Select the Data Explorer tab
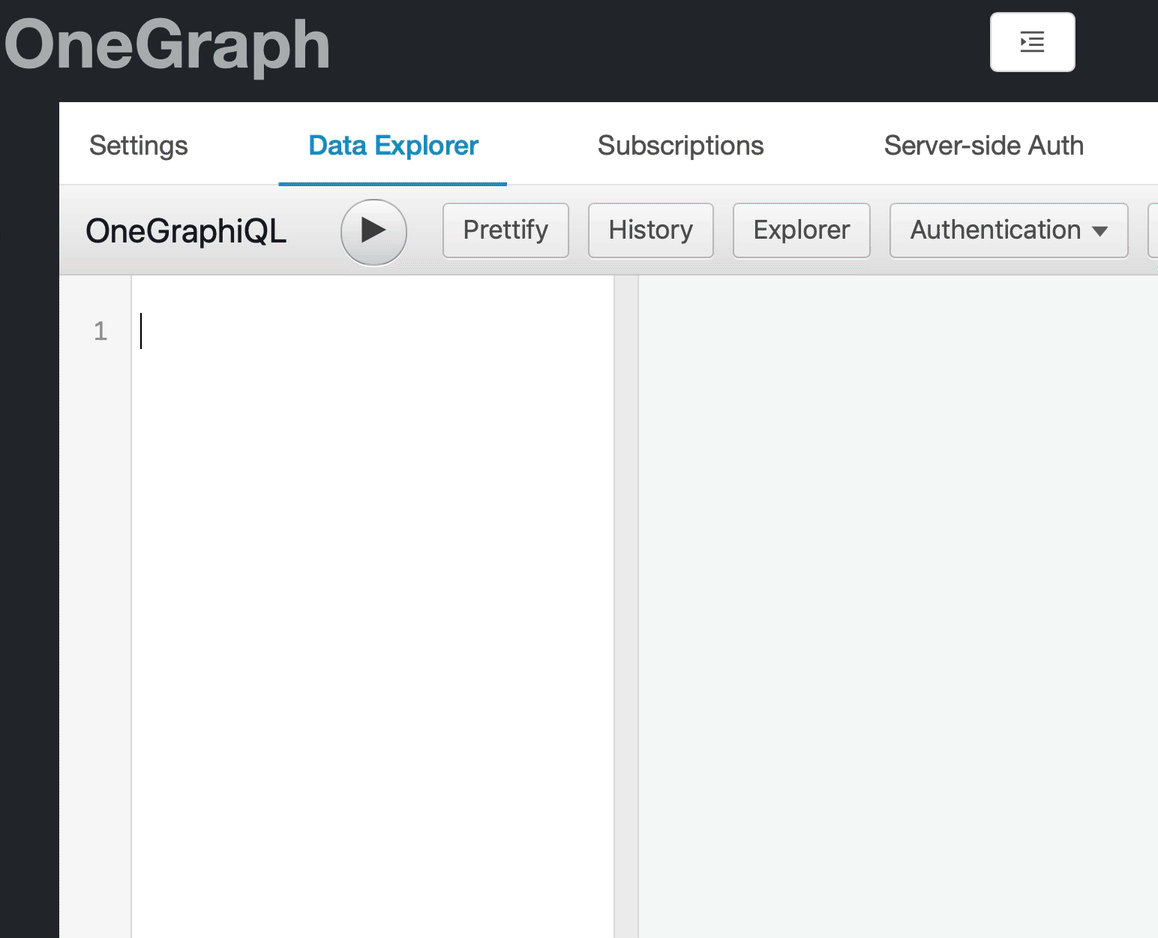 click(x=393, y=146)
